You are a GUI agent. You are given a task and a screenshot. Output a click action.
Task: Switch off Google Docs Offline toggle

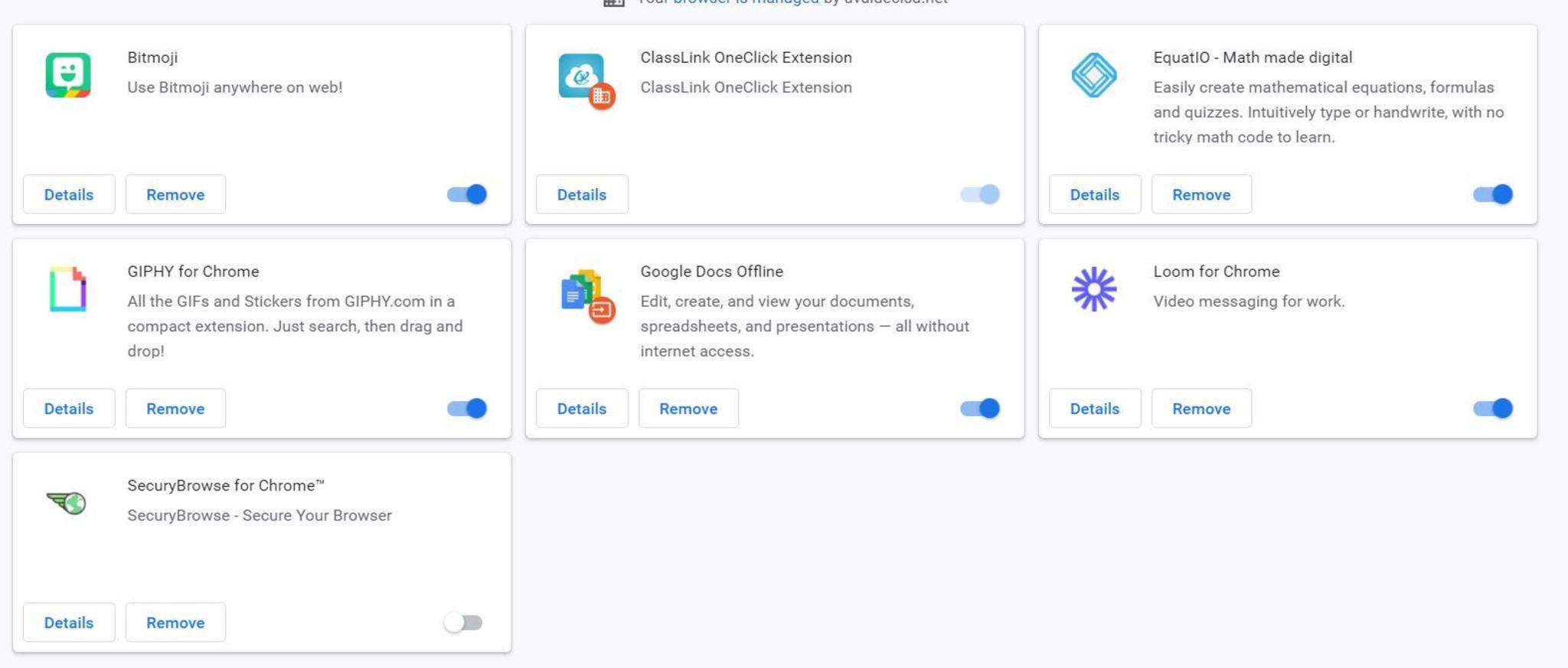tap(980, 409)
